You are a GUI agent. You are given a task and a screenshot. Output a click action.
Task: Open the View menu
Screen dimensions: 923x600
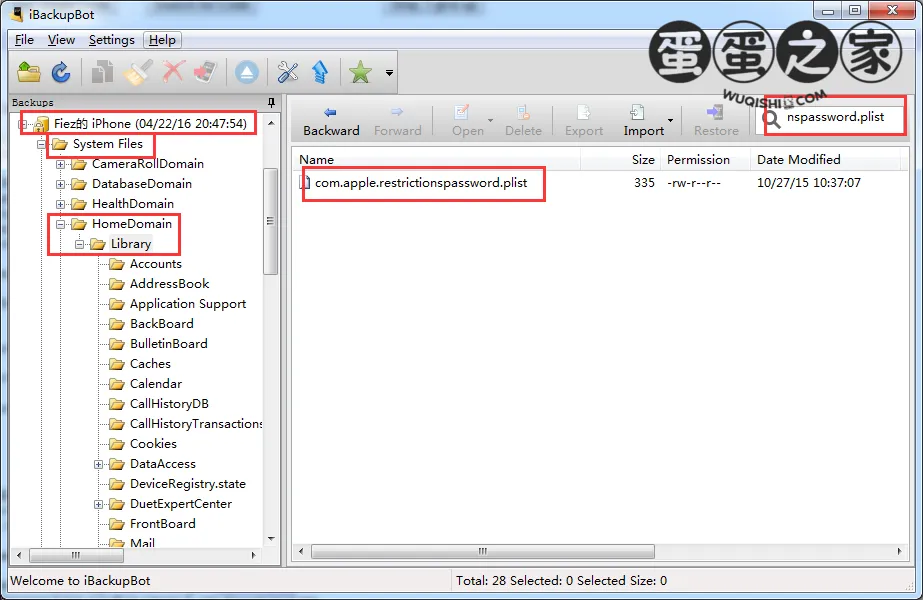pos(61,39)
